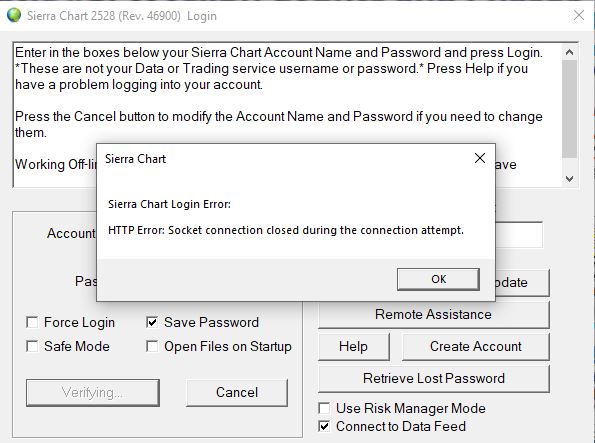This screenshot has width=595, height=443.
Task: Close the Sierra Chart Login window
Action: click(x=579, y=15)
